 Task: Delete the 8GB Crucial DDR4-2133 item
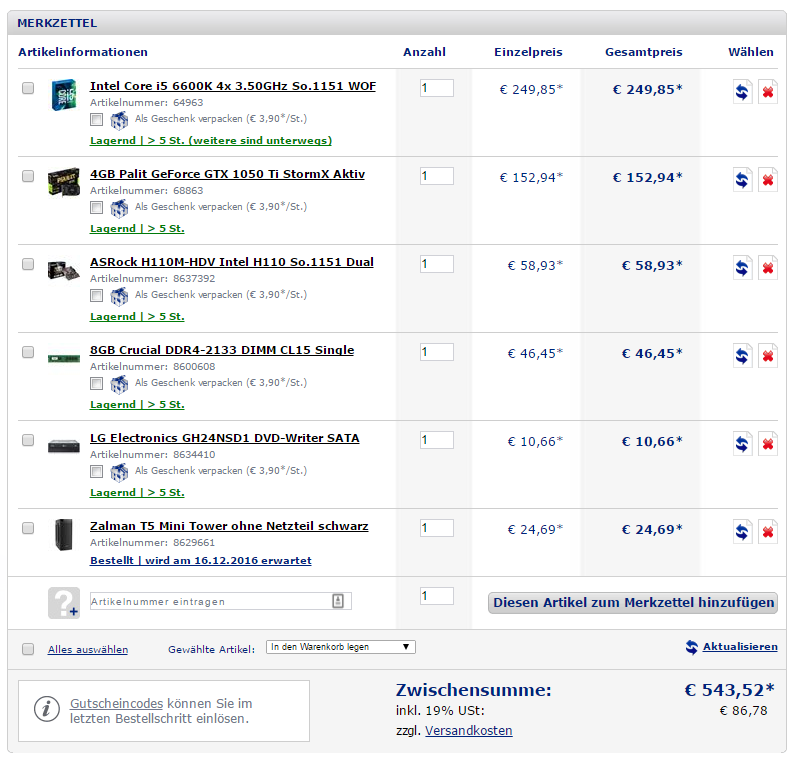pos(768,356)
